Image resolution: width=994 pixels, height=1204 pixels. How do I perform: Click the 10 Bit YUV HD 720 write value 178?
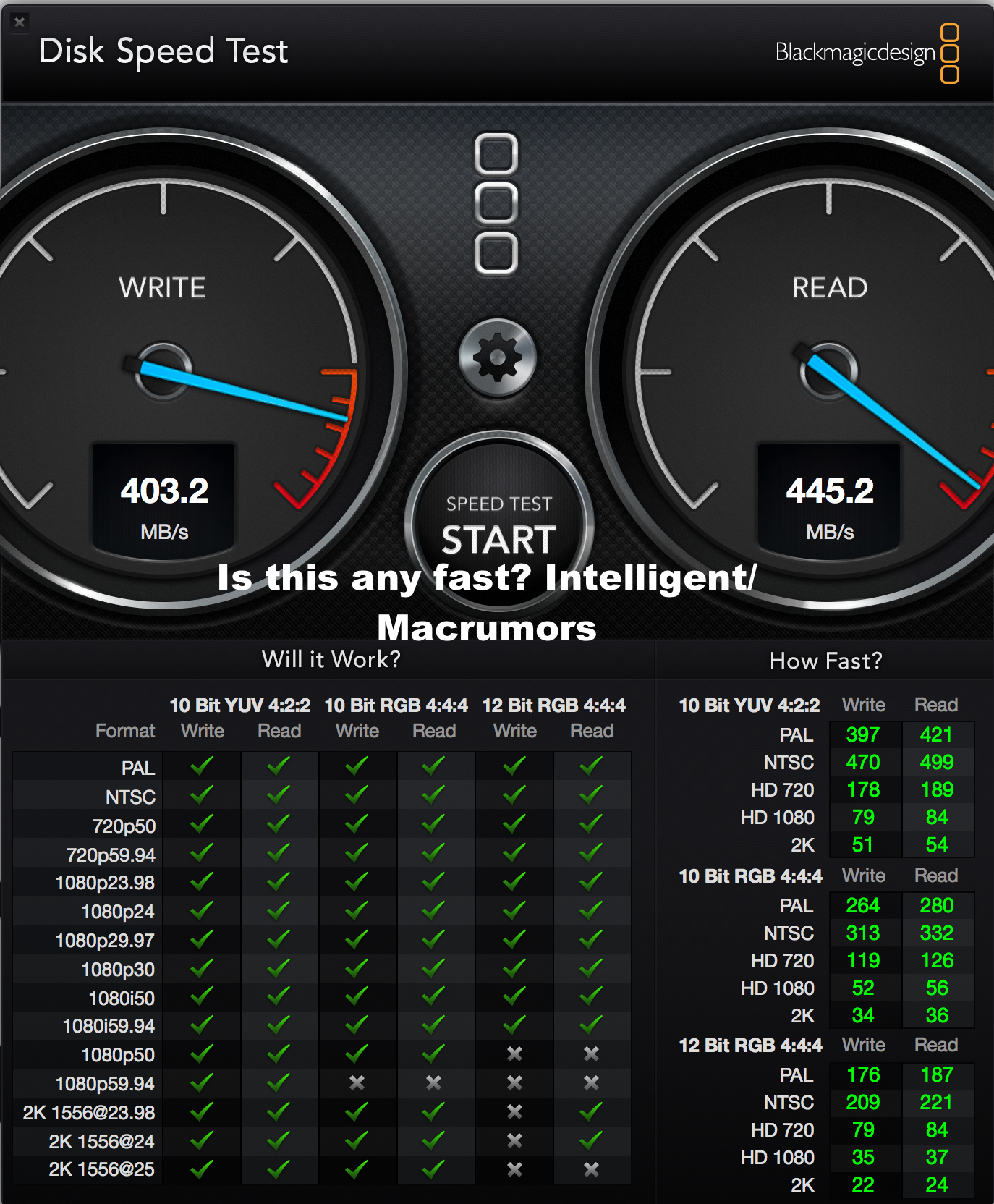[x=863, y=790]
